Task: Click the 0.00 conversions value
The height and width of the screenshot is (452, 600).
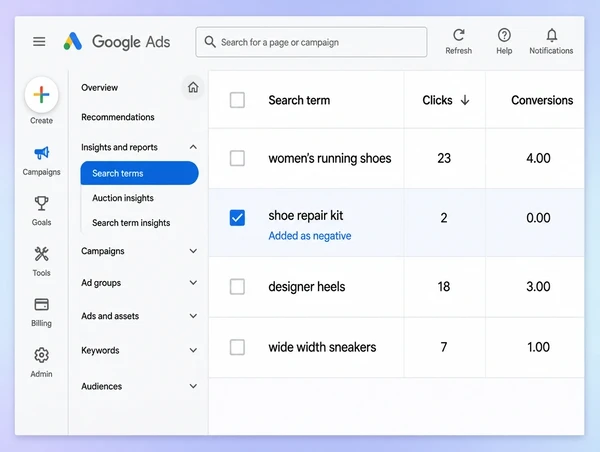Action: [x=538, y=218]
